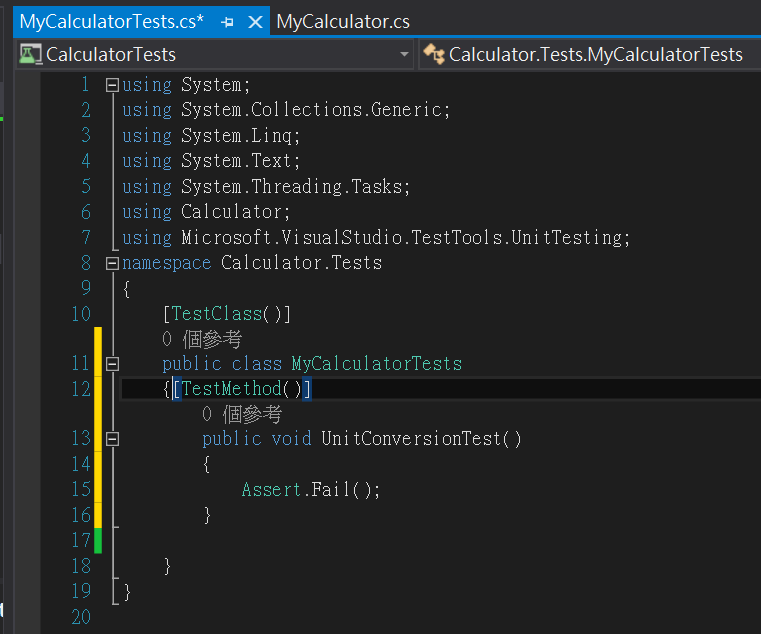The height and width of the screenshot is (634, 761).
Task: Click the class icon beside Calculator.Tests.MyCalculatorTests
Action: click(433, 54)
